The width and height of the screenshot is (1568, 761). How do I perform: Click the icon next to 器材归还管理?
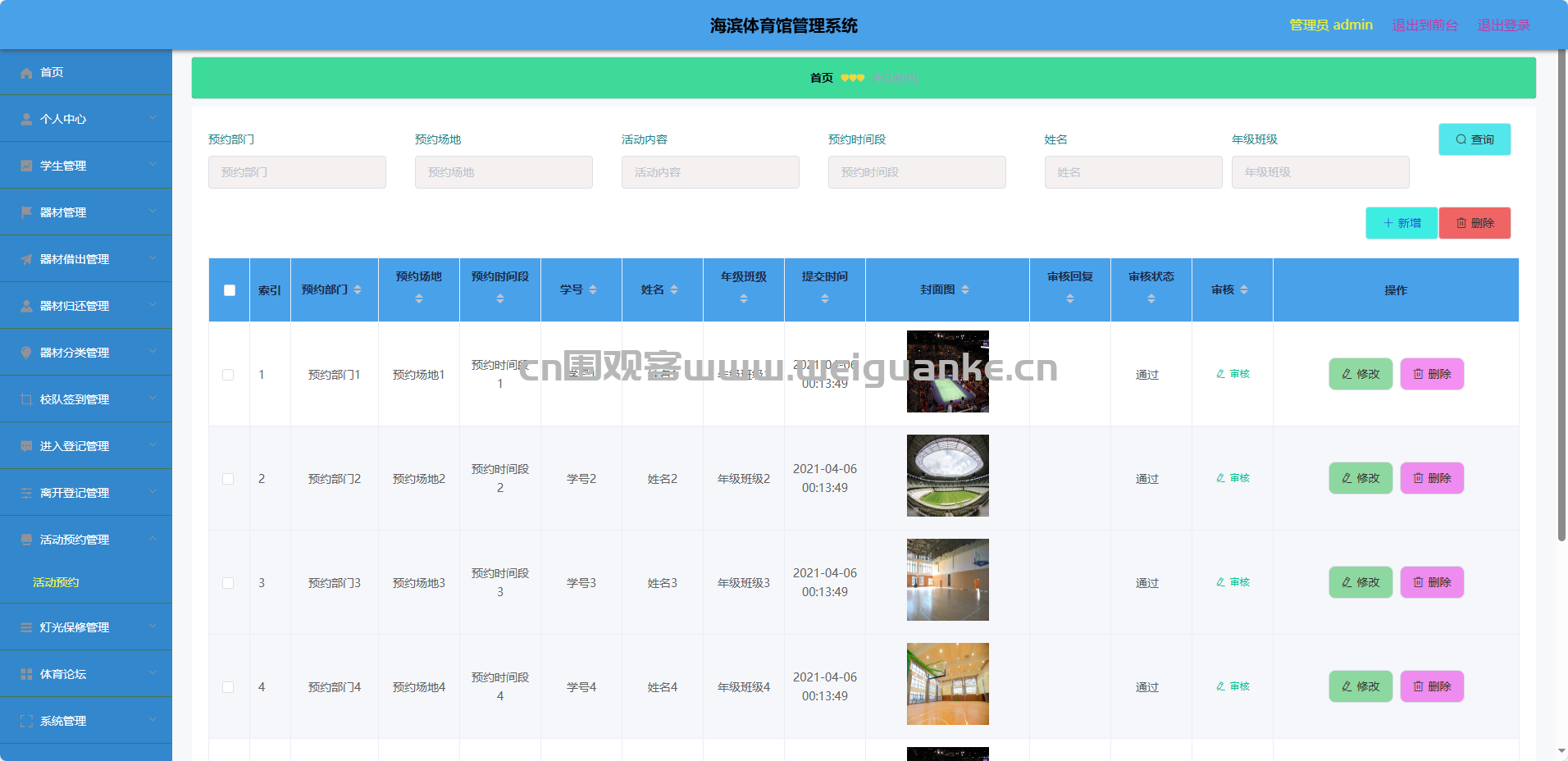(26, 307)
